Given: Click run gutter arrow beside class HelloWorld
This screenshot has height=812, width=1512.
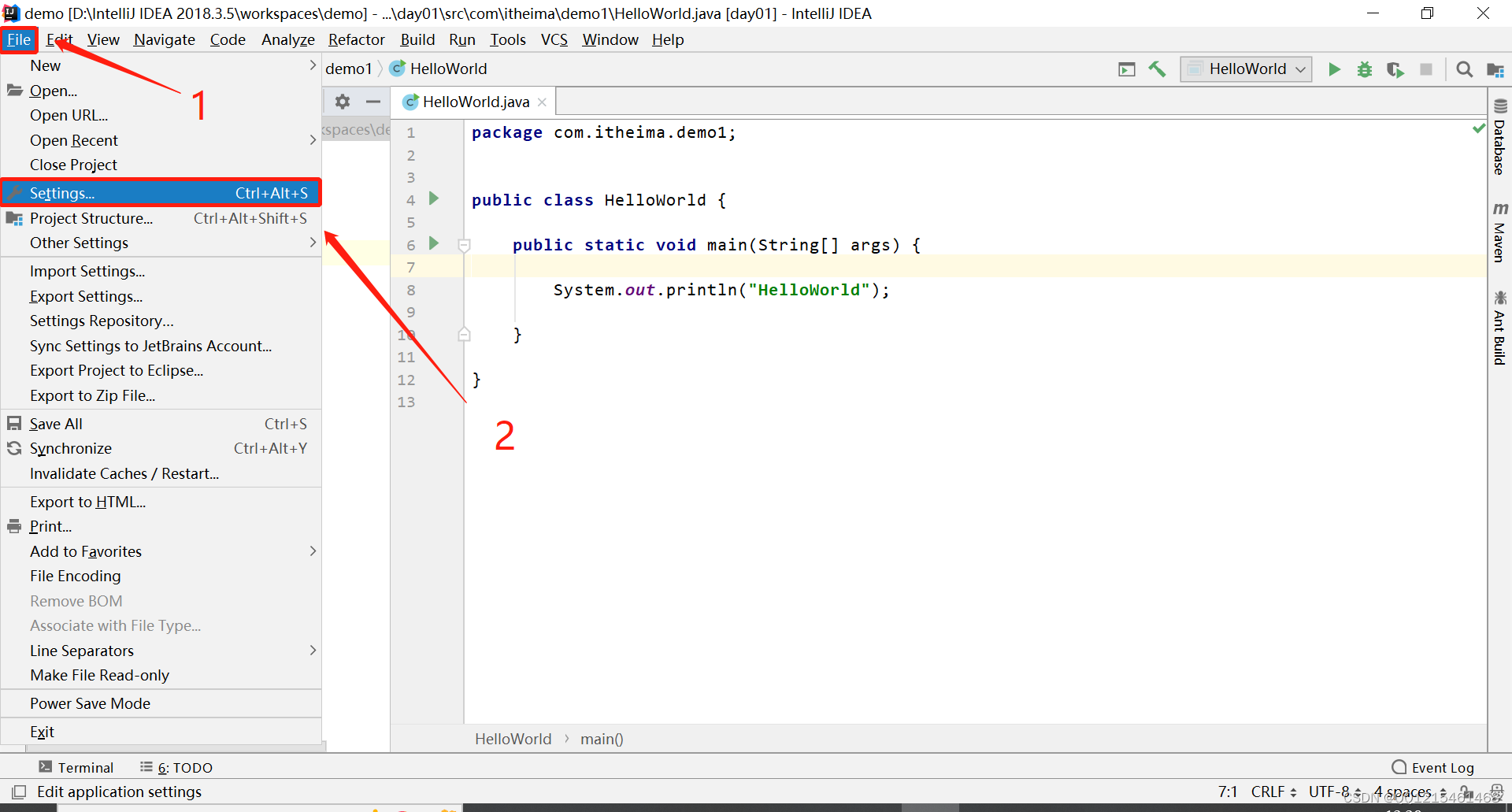Looking at the screenshot, I should pyautogui.click(x=434, y=198).
